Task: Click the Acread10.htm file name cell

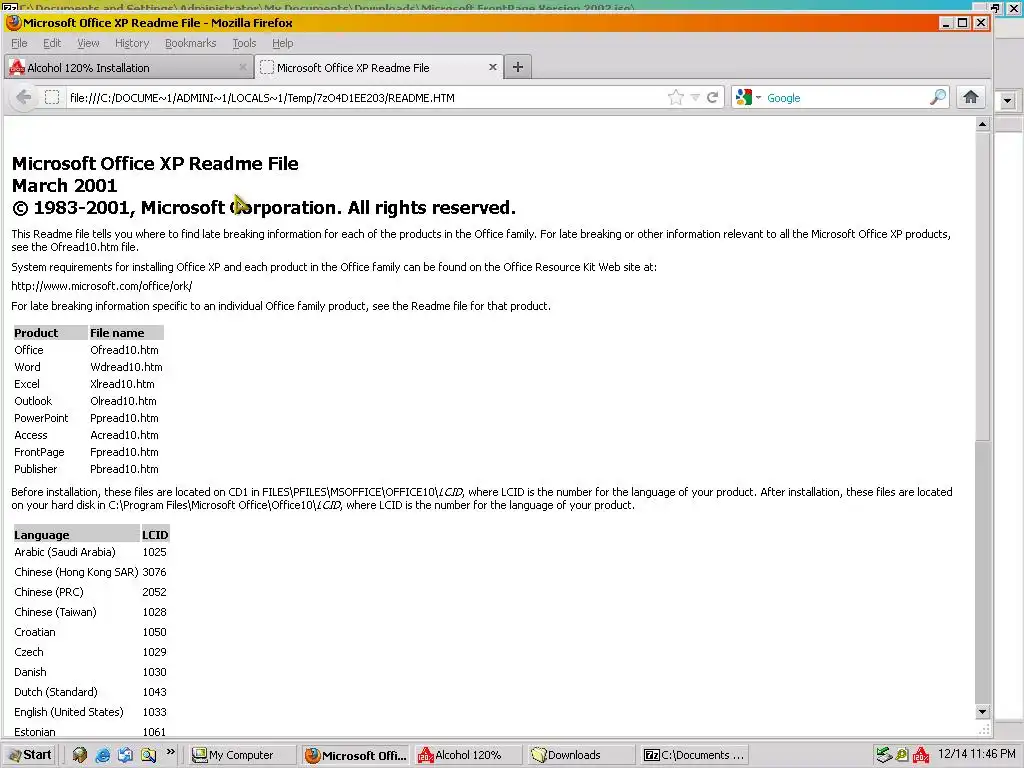Action: coord(124,435)
